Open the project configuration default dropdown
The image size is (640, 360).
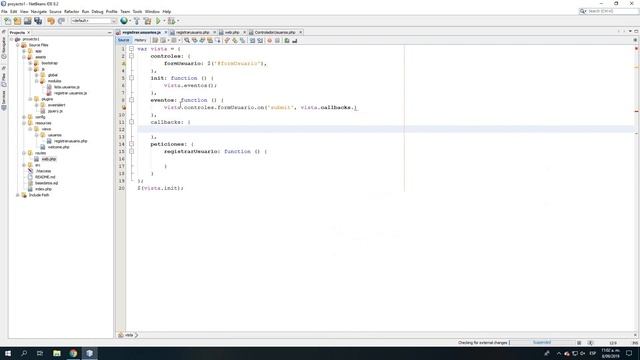pos(94,21)
